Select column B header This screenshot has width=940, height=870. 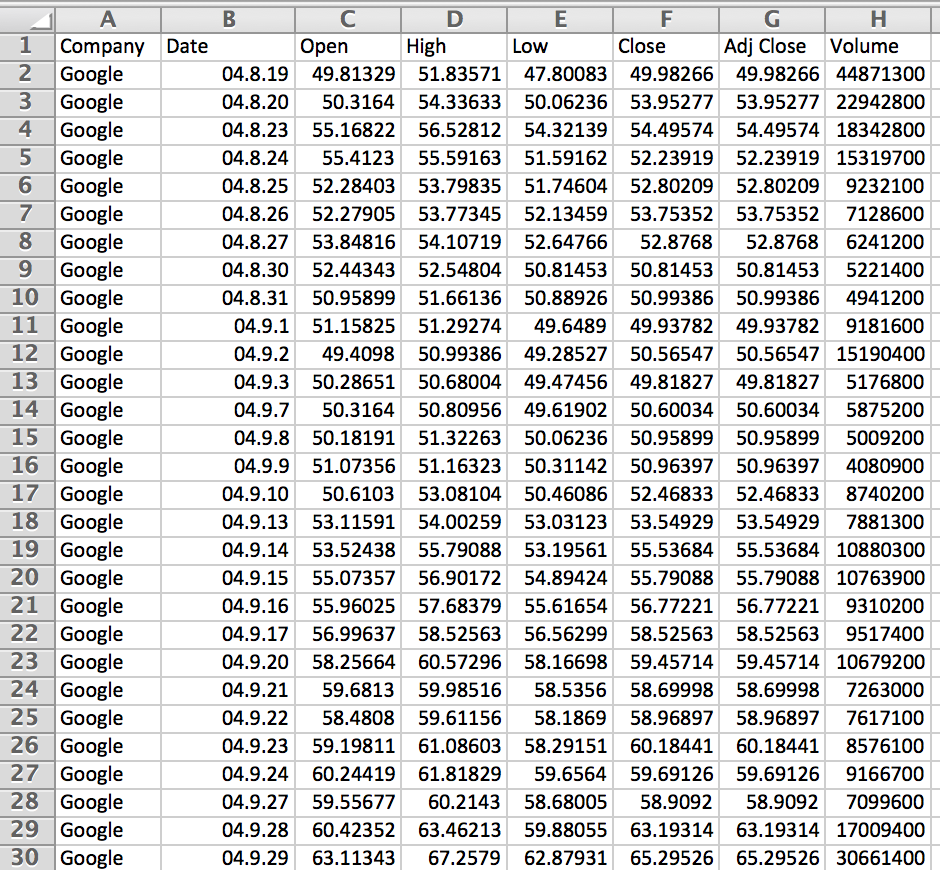click(x=228, y=20)
